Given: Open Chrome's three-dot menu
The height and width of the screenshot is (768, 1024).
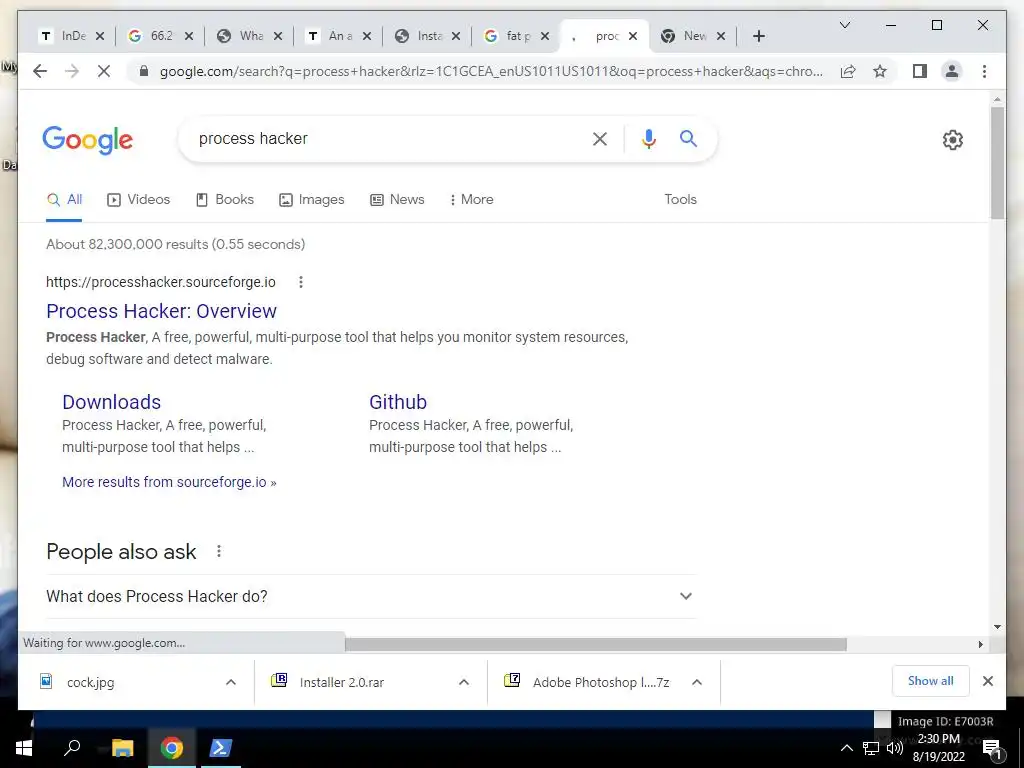Looking at the screenshot, I should click(984, 71).
